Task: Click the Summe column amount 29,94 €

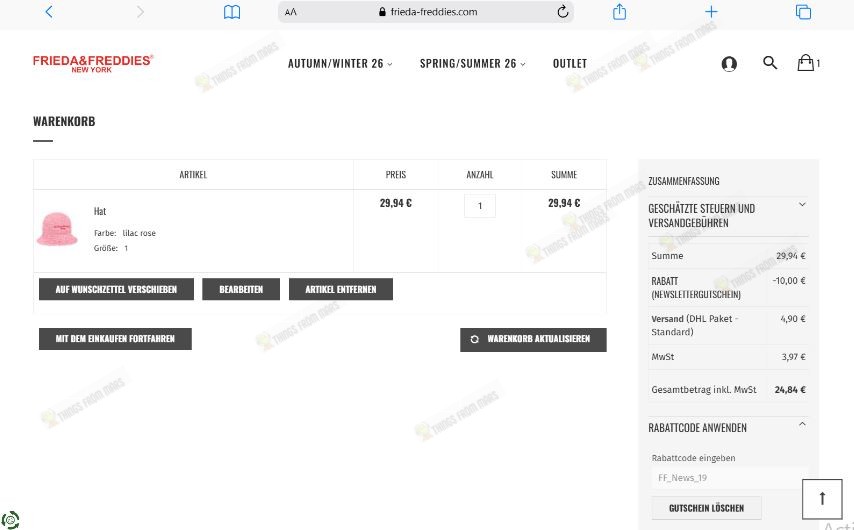Action: 564,203
